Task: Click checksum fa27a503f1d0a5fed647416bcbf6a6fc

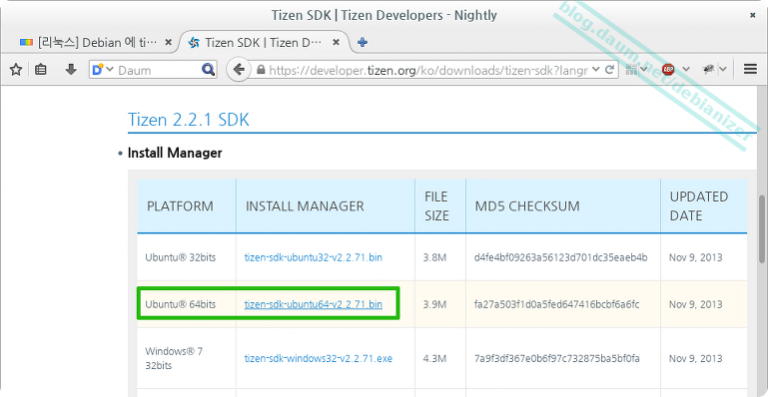Action: pos(556,304)
